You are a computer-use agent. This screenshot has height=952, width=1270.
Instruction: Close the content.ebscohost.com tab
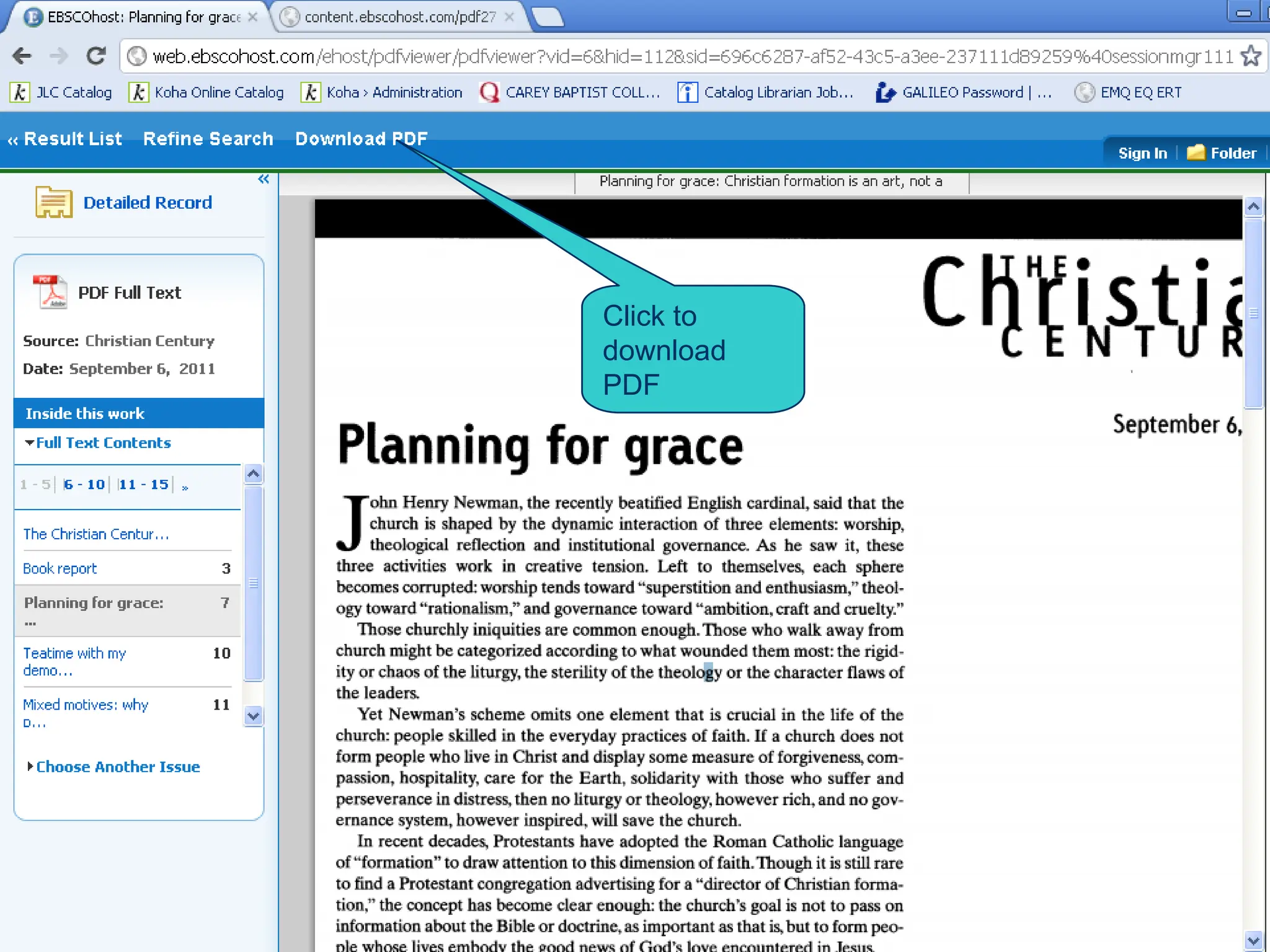pos(509,17)
